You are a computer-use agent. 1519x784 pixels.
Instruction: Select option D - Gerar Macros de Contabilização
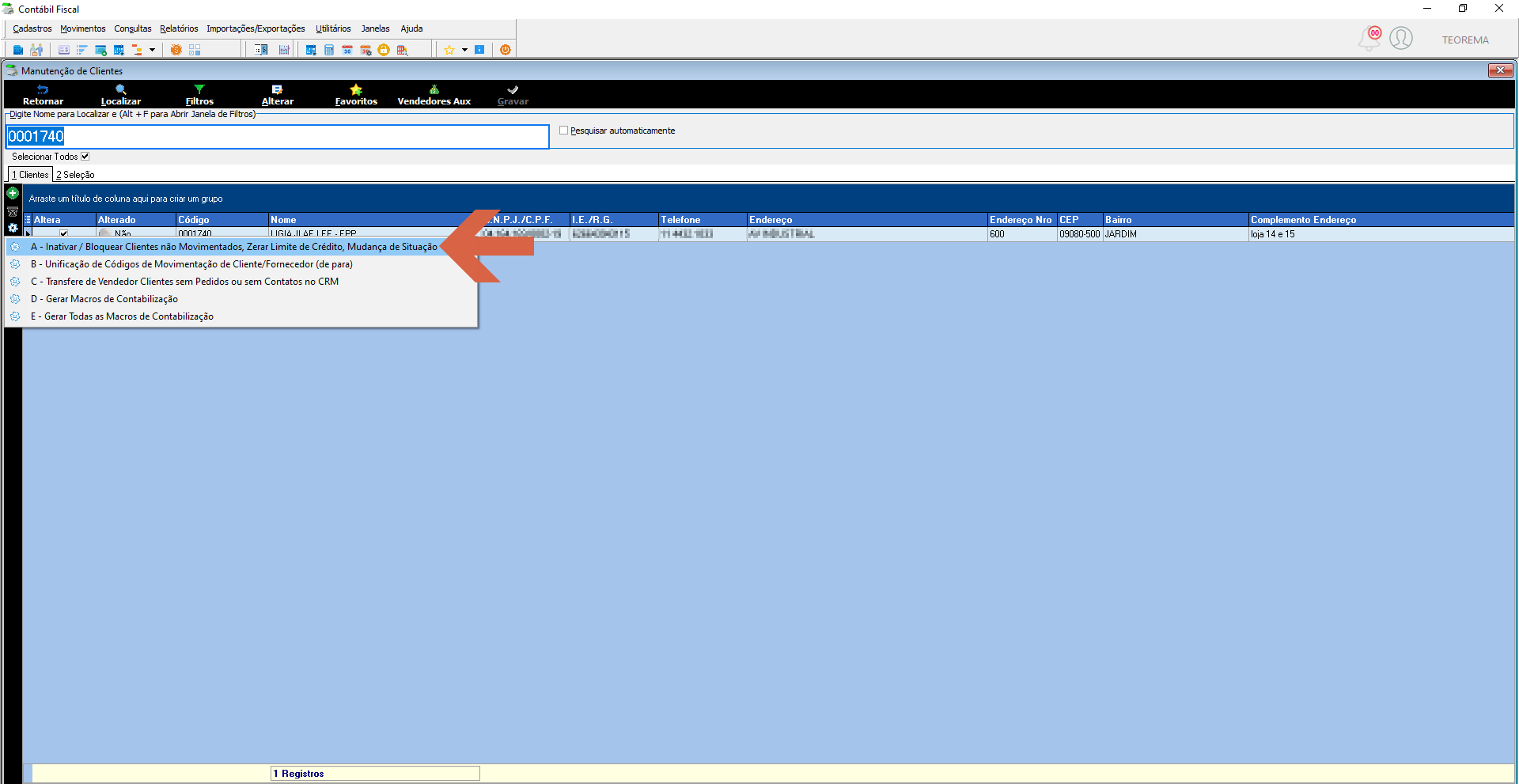point(241,299)
